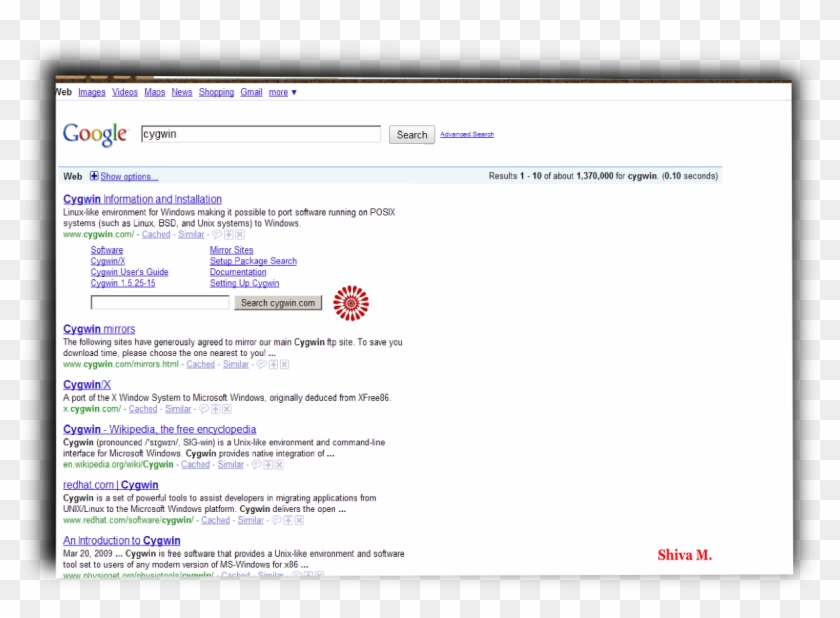Image resolution: width=840 pixels, height=618 pixels.
Task: Click comment bubble icon for Wikipedia result
Action: pos(257,465)
